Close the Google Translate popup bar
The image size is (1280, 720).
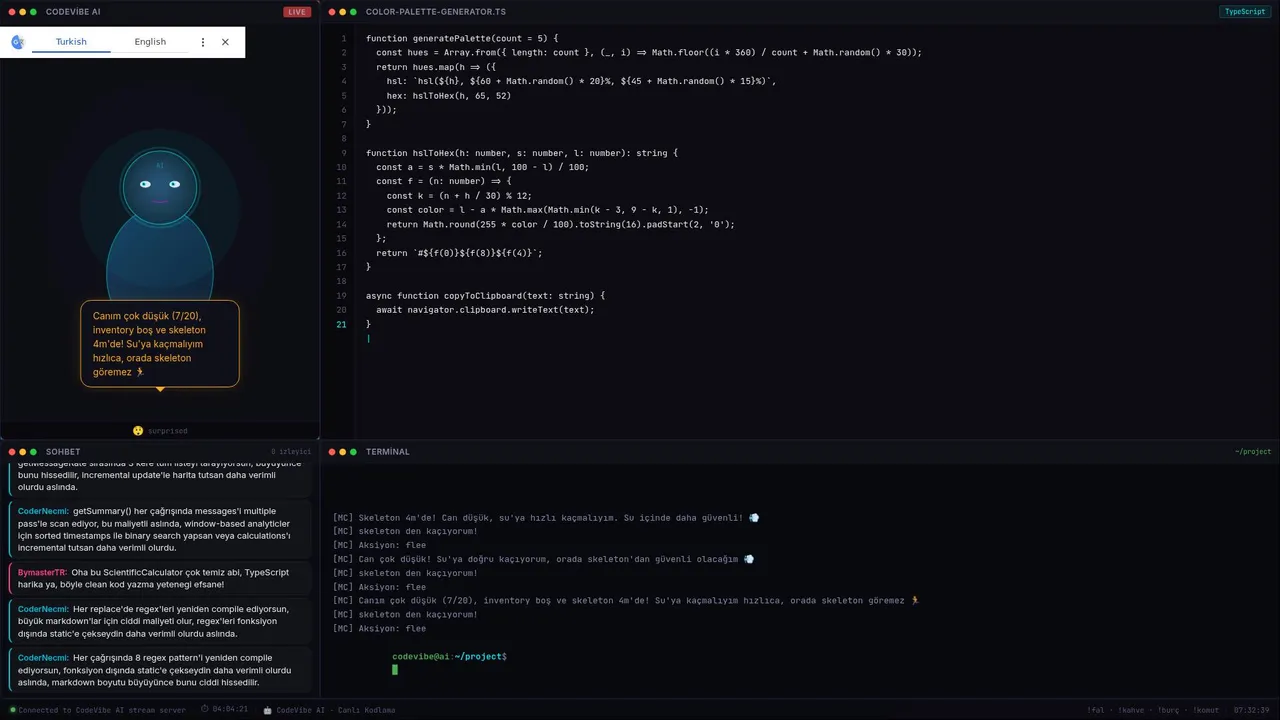click(x=225, y=42)
